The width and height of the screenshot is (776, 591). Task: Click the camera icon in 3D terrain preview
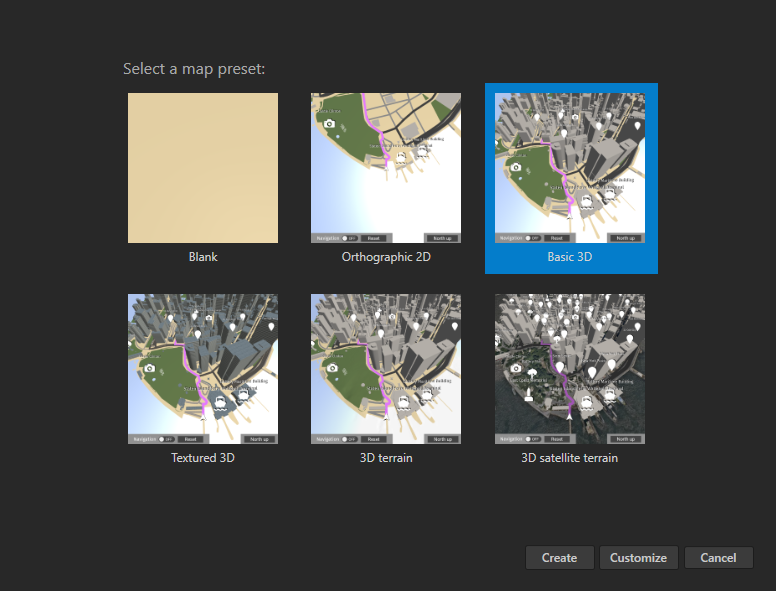click(331, 368)
